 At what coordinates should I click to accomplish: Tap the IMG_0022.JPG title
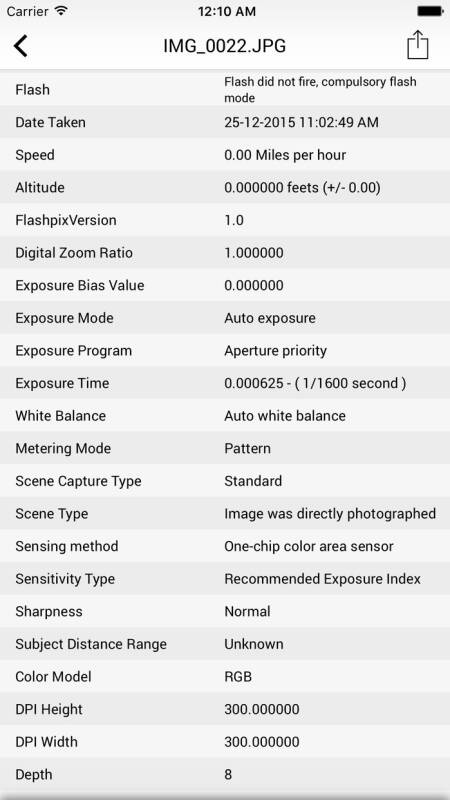(224, 46)
